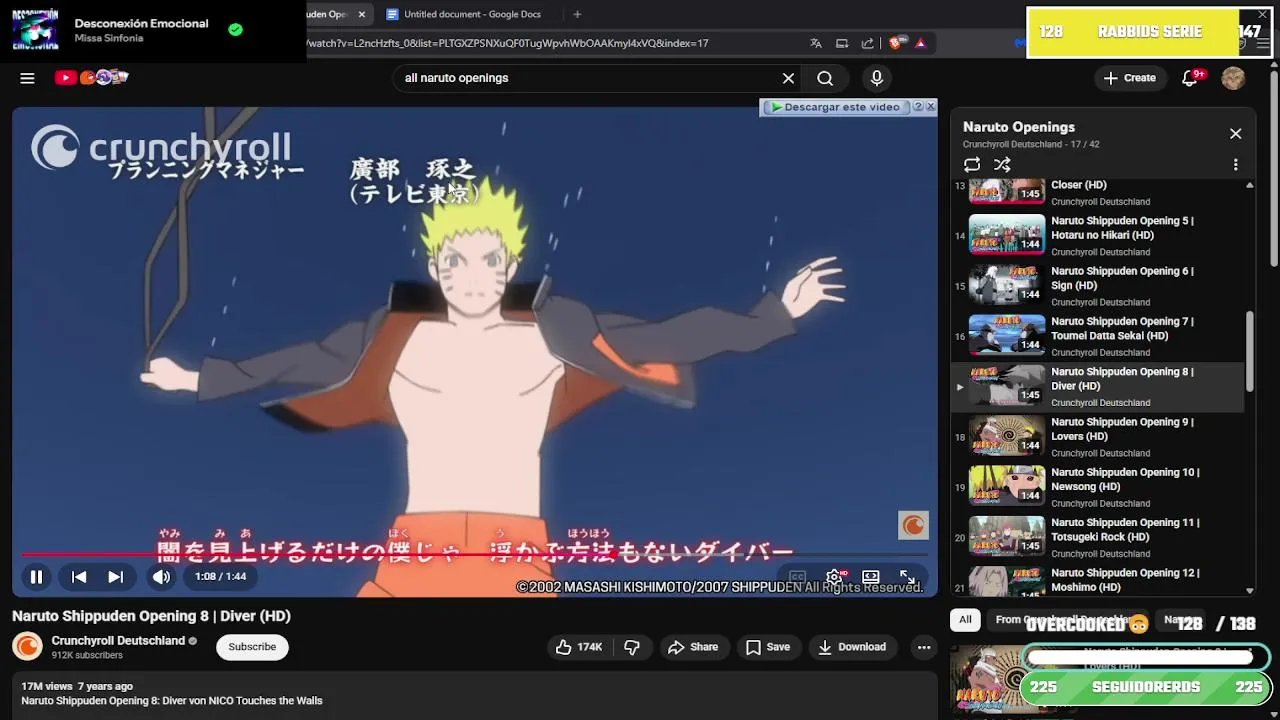This screenshot has height=720, width=1280.
Task: Play Naruto Shippuden Opening 5 Hotaru no Hikari
Action: click(x=1100, y=236)
